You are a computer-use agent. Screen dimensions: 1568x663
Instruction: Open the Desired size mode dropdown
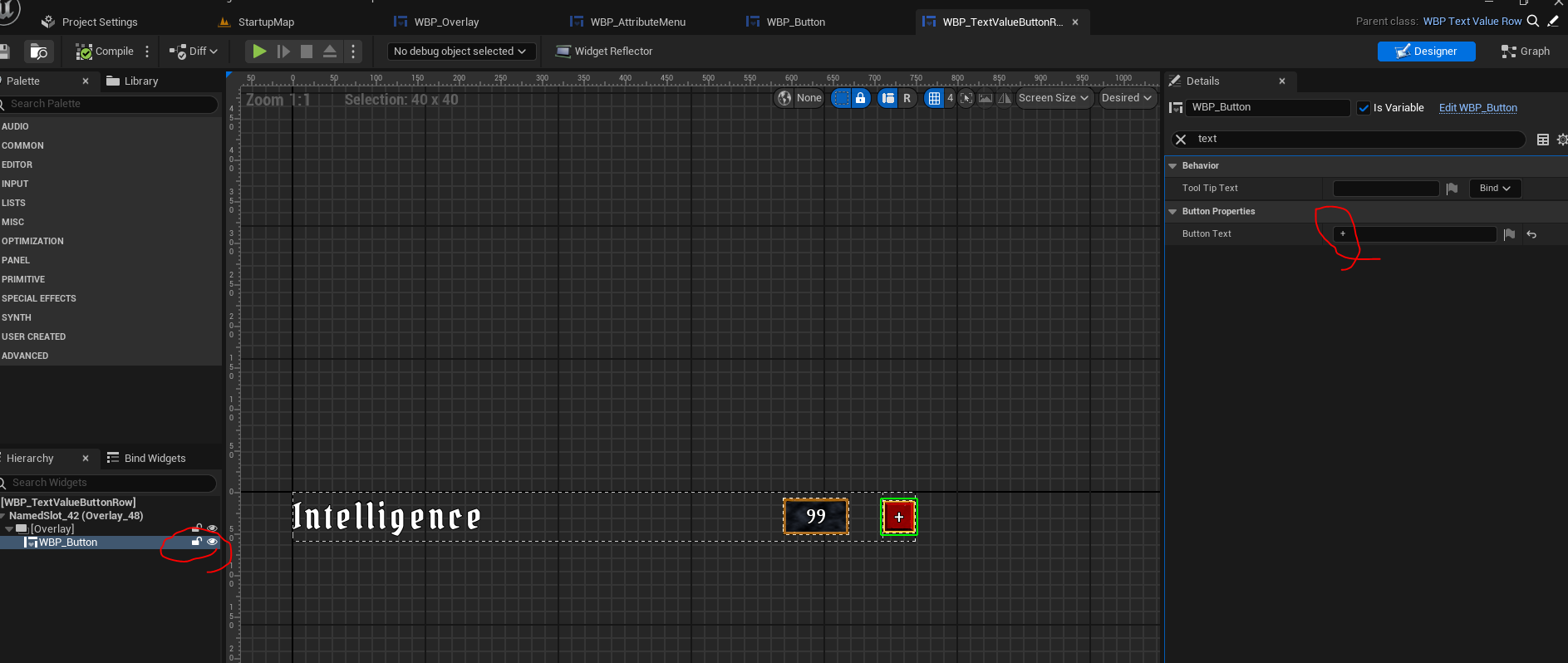(x=1127, y=98)
